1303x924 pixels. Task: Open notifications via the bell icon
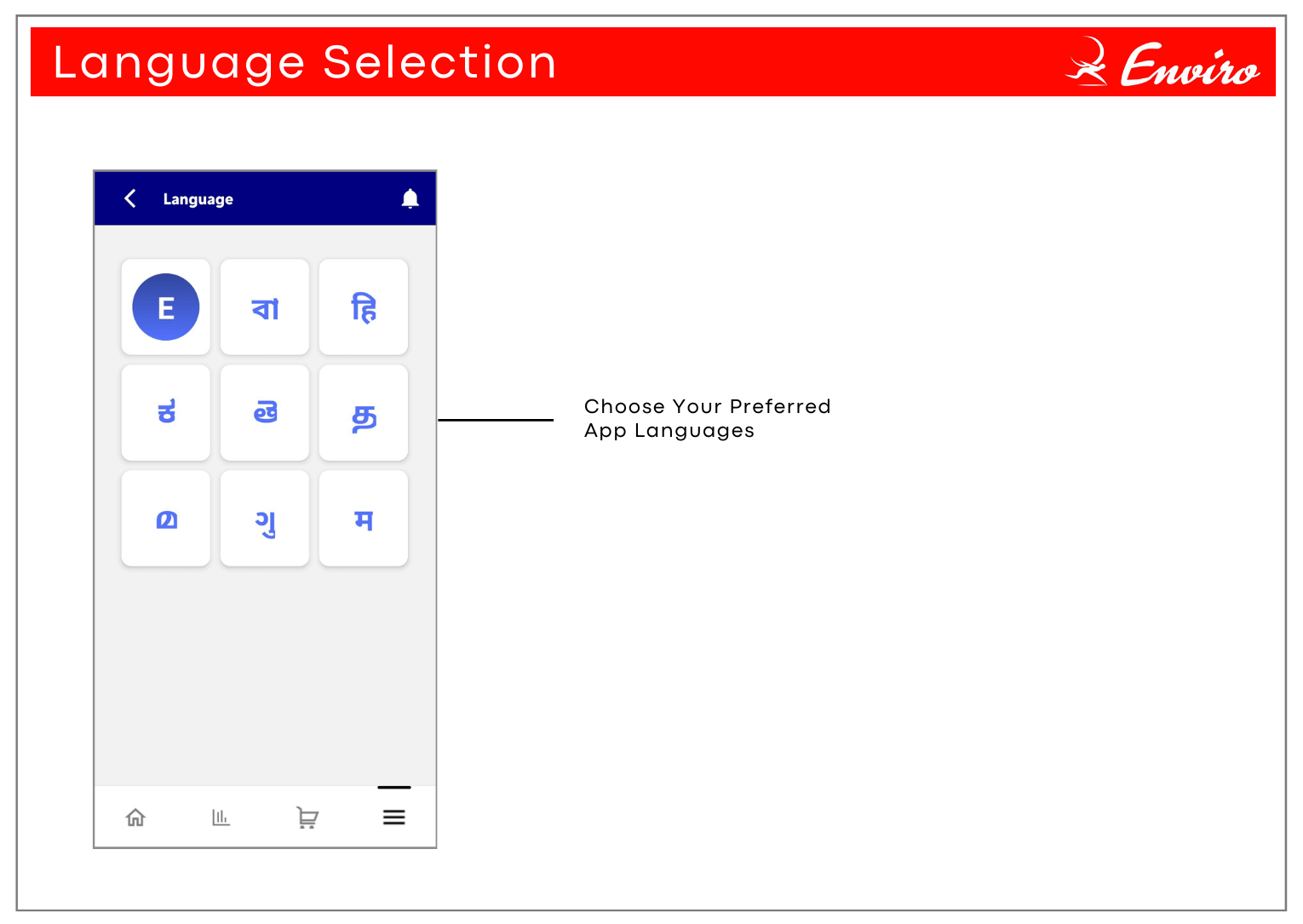(x=410, y=198)
